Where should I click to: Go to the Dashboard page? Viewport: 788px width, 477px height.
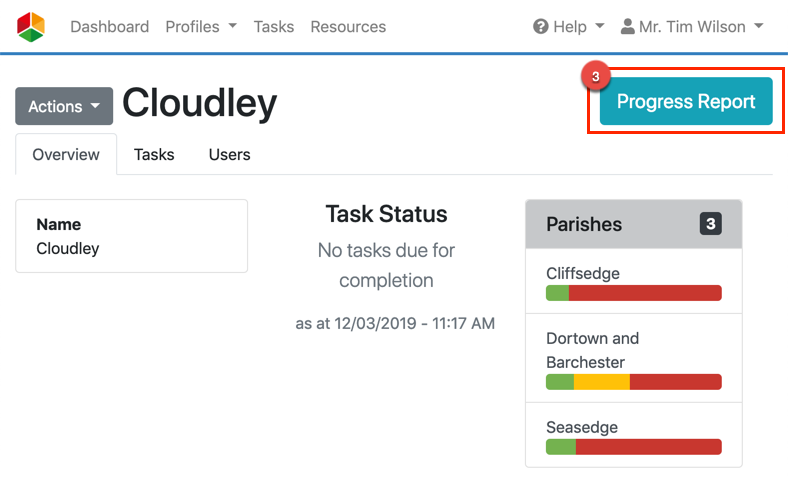tap(109, 27)
